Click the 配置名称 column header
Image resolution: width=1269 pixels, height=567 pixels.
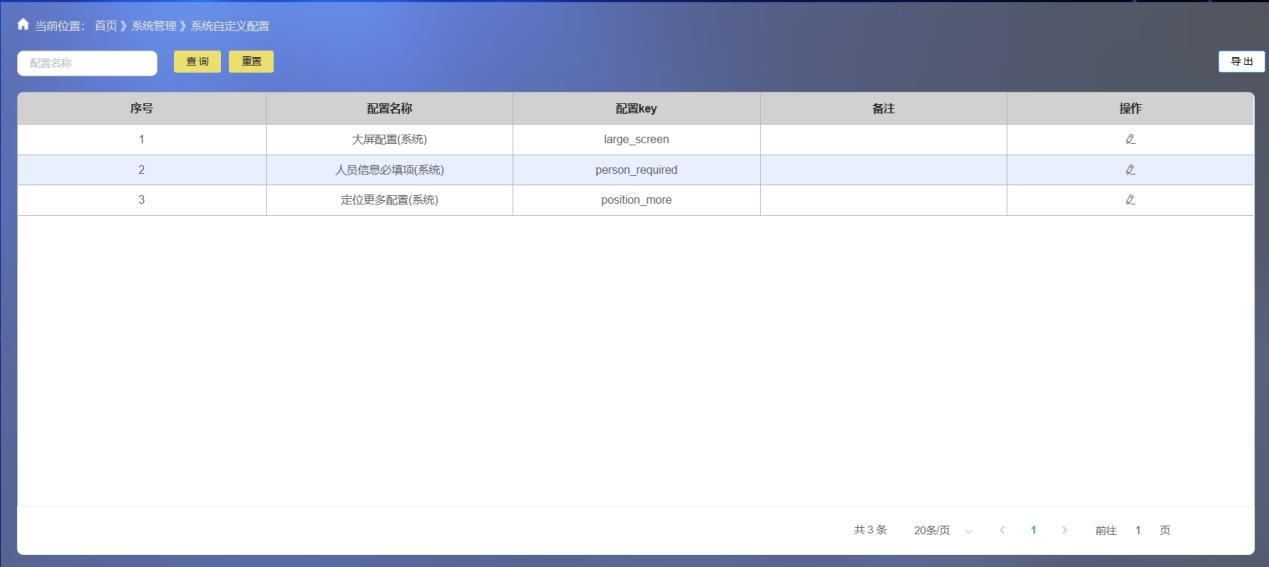(389, 109)
